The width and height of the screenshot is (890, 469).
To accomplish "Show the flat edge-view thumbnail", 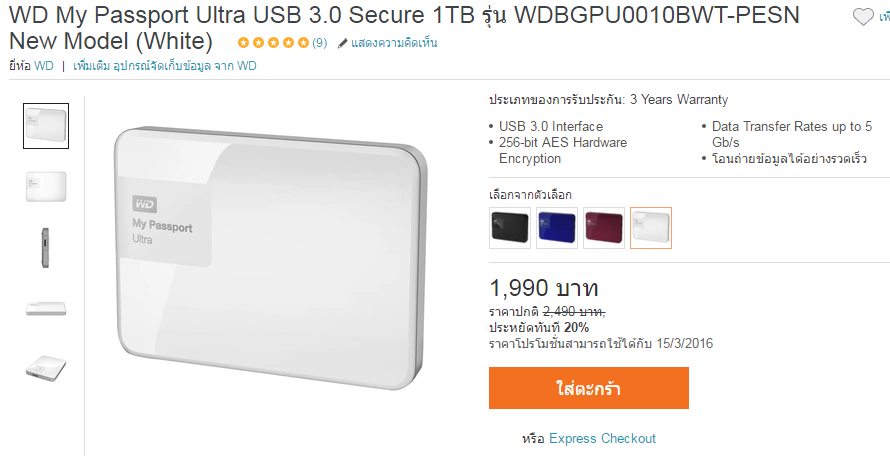I will click(46, 308).
